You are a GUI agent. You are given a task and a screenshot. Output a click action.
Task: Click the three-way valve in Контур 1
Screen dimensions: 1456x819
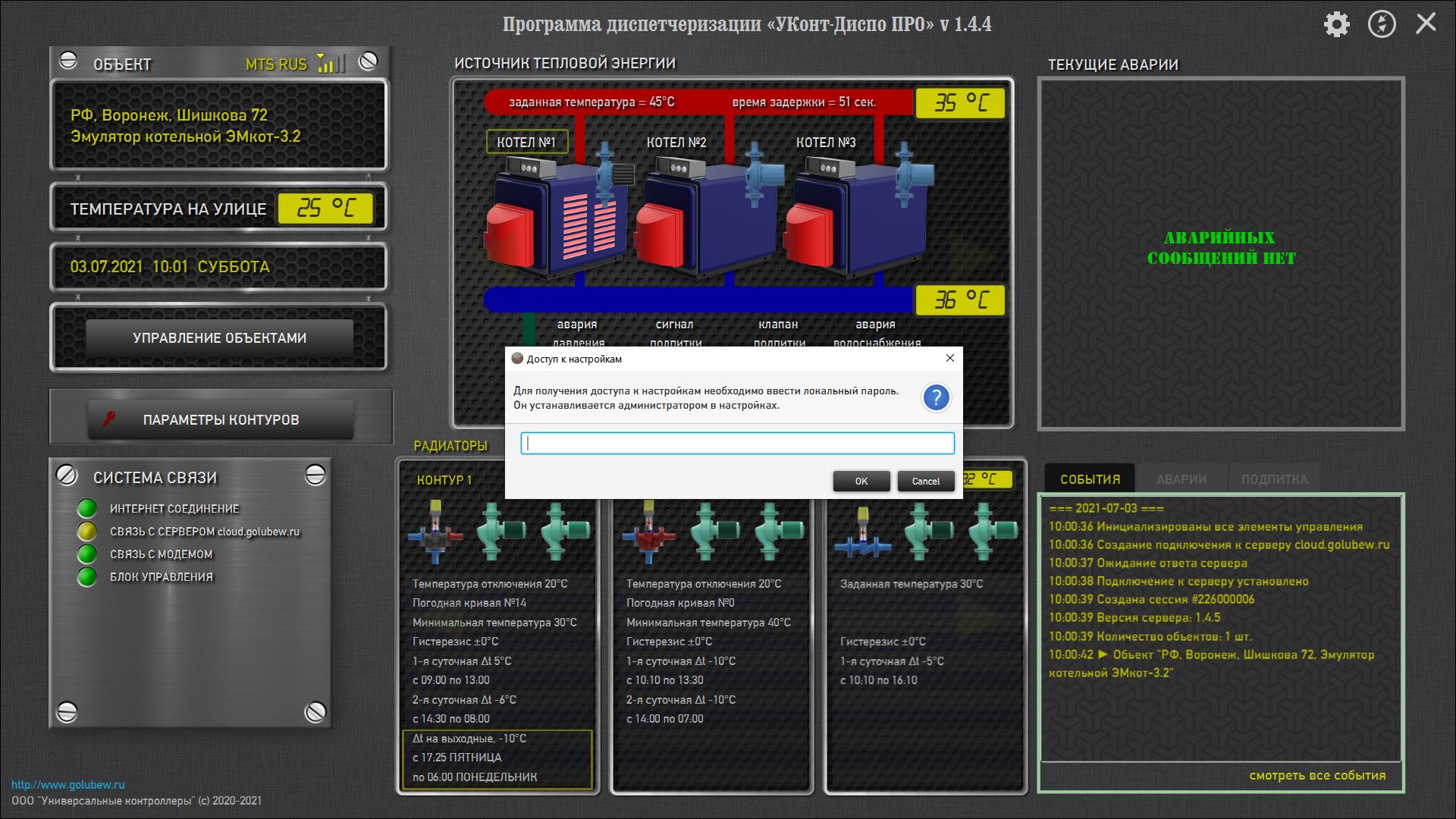[x=435, y=535]
